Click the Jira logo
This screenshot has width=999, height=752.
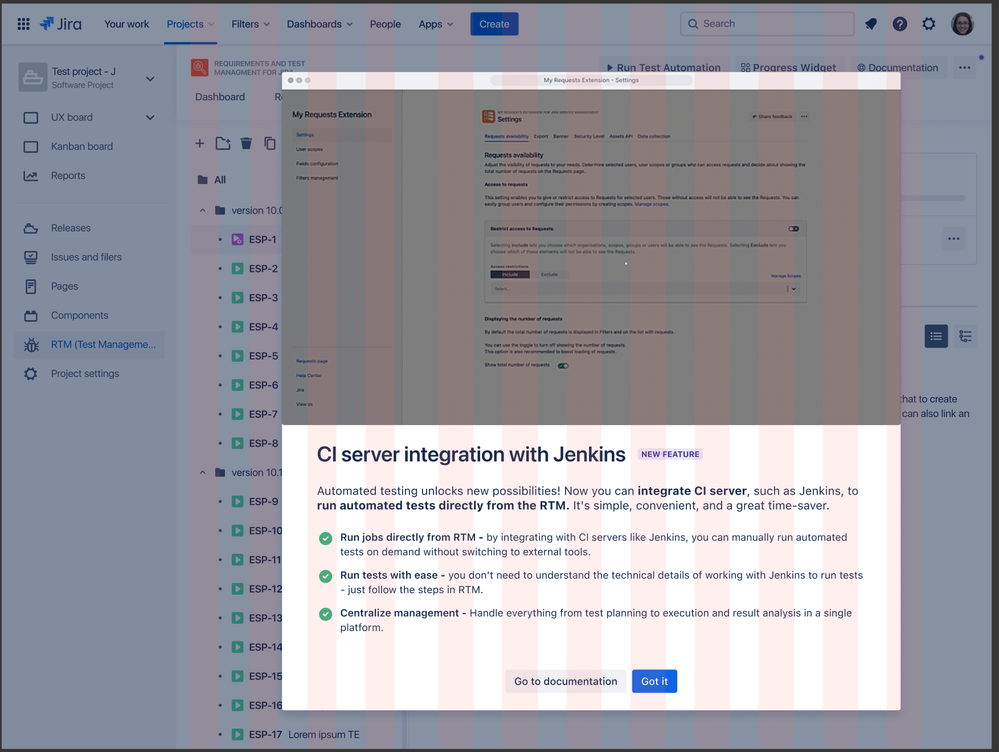[61, 24]
